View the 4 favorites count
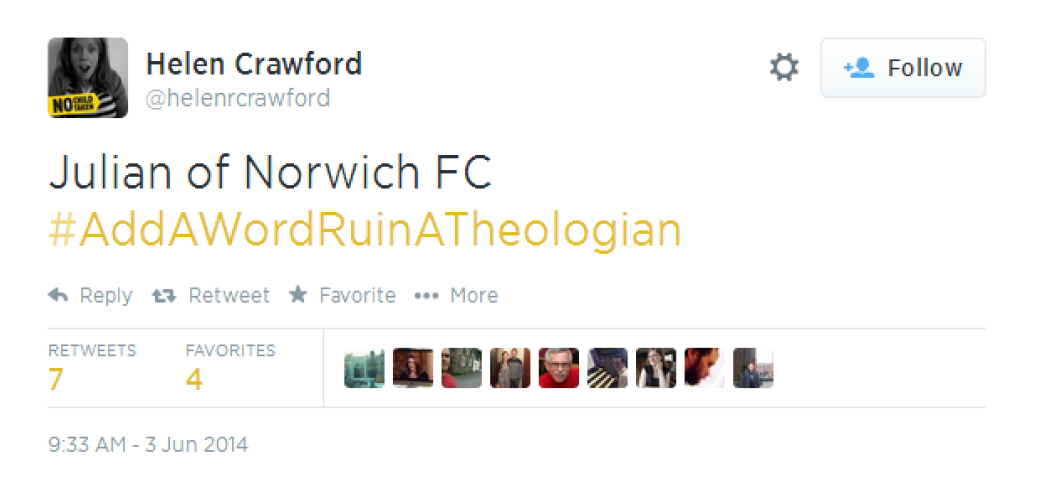This screenshot has width=1040, height=482. pos(194,380)
